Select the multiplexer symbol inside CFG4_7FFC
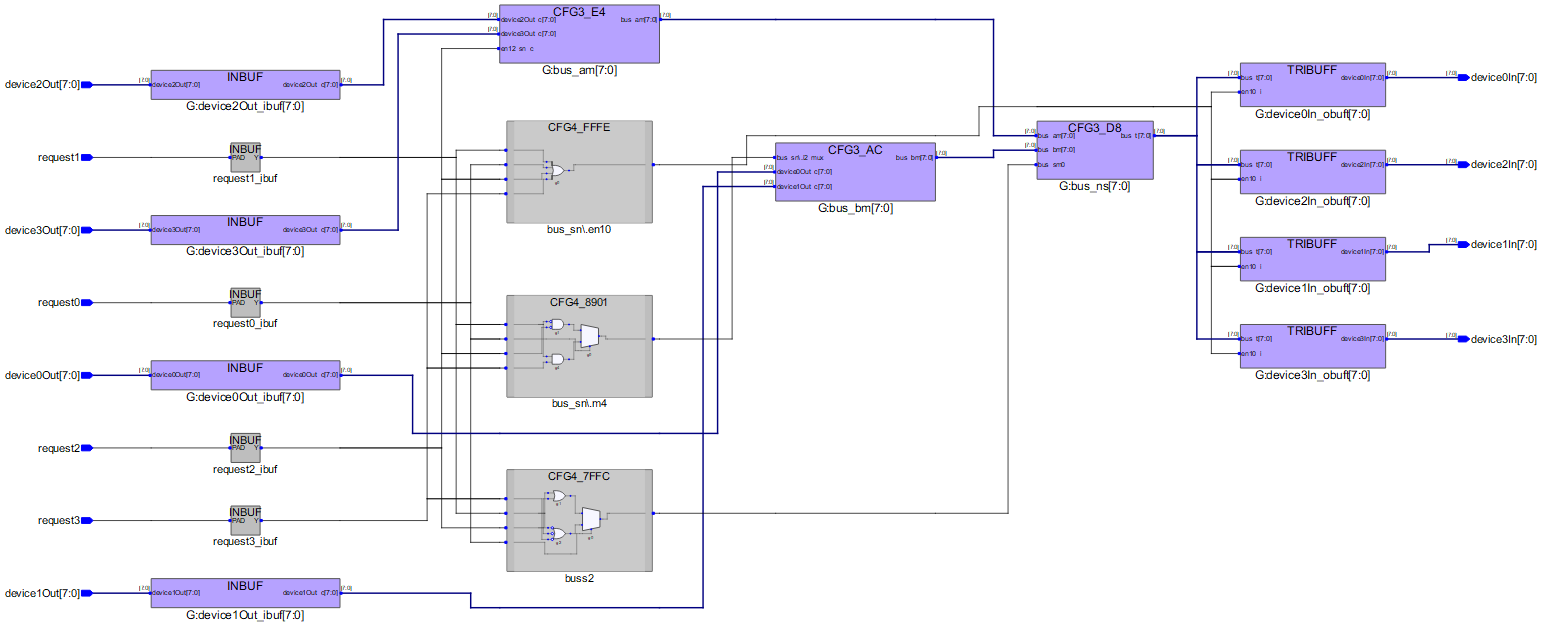 pyautogui.click(x=591, y=517)
